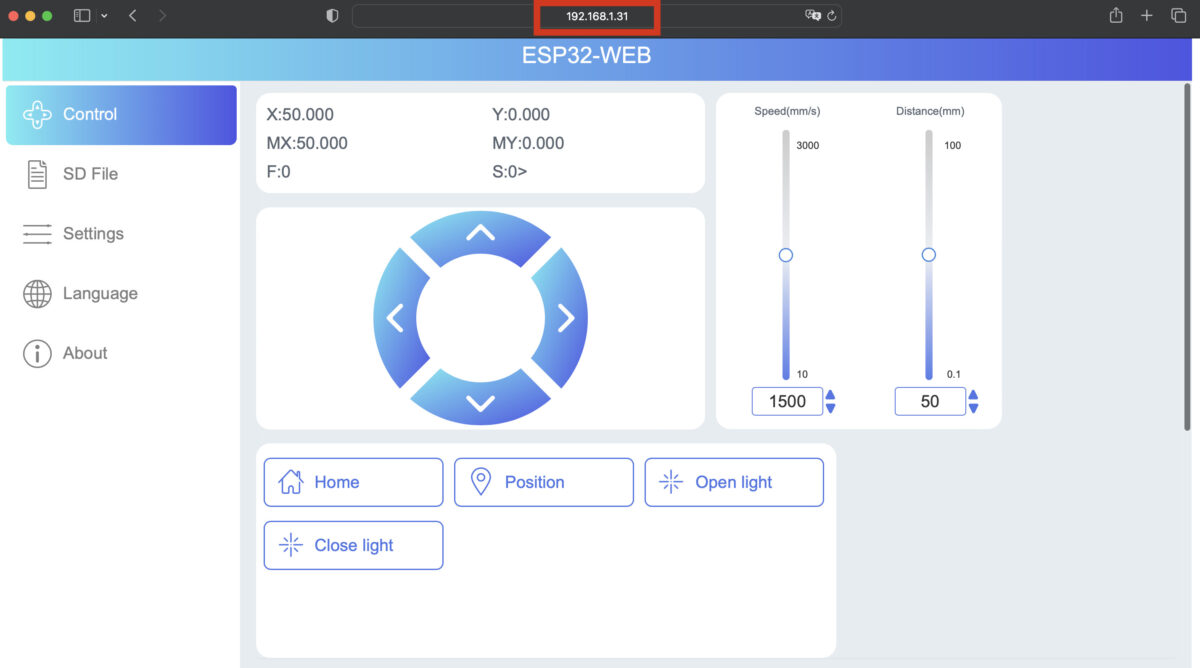The image size is (1200, 668).
Task: Go to the Settings section
Action: [x=92, y=234]
